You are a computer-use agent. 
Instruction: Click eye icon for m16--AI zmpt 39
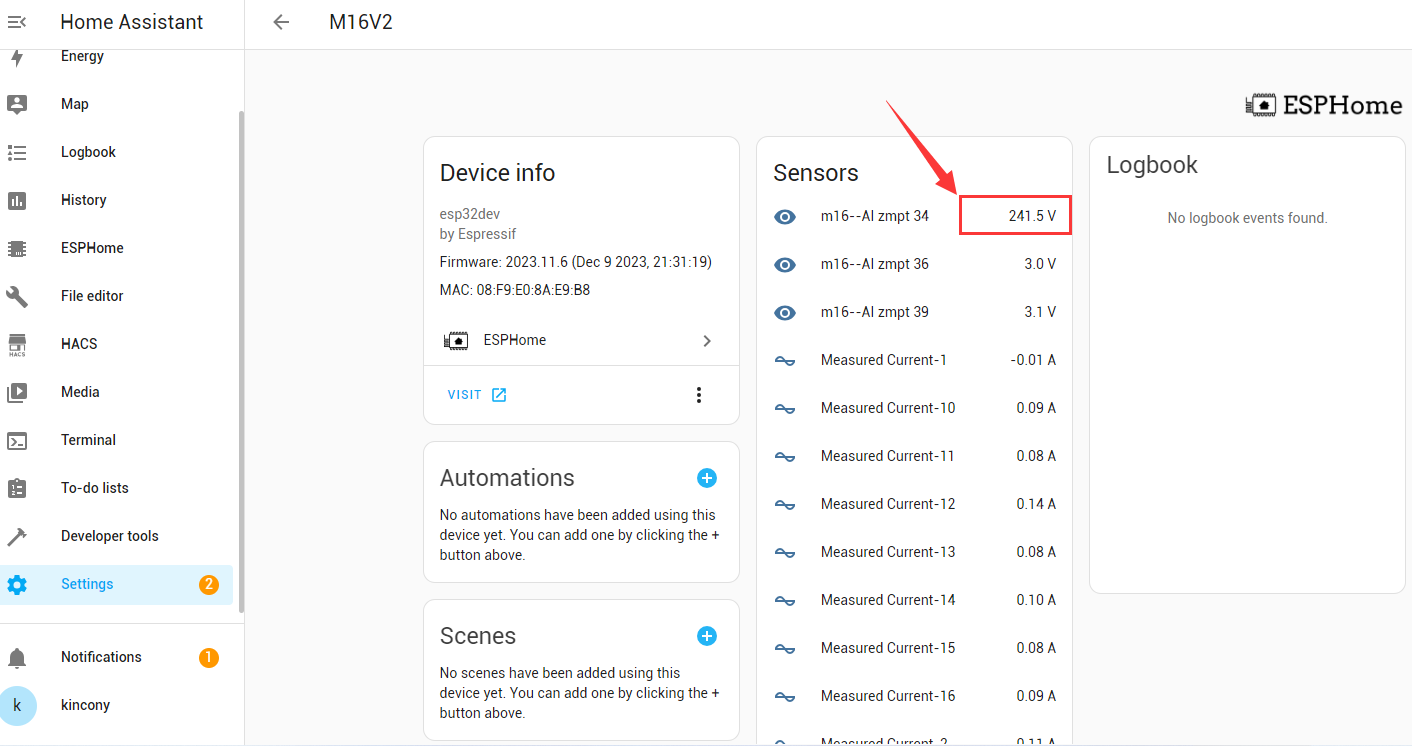(x=785, y=312)
